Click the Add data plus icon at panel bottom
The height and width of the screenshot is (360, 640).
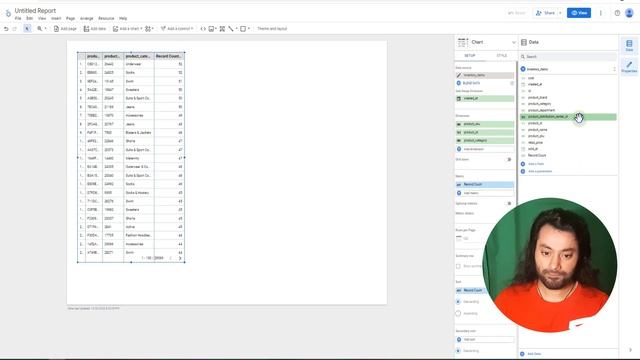tap(522, 354)
